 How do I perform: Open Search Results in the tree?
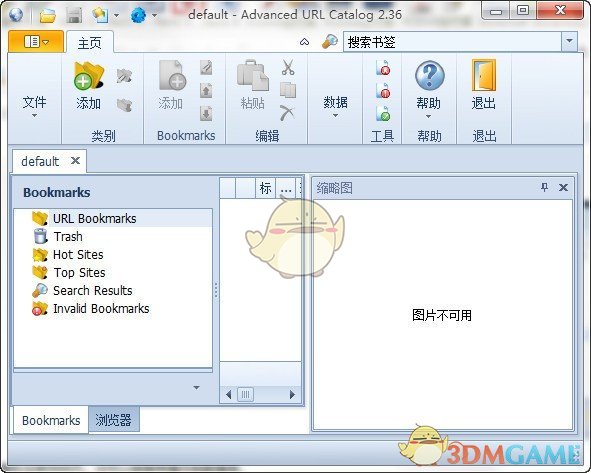tap(93, 291)
